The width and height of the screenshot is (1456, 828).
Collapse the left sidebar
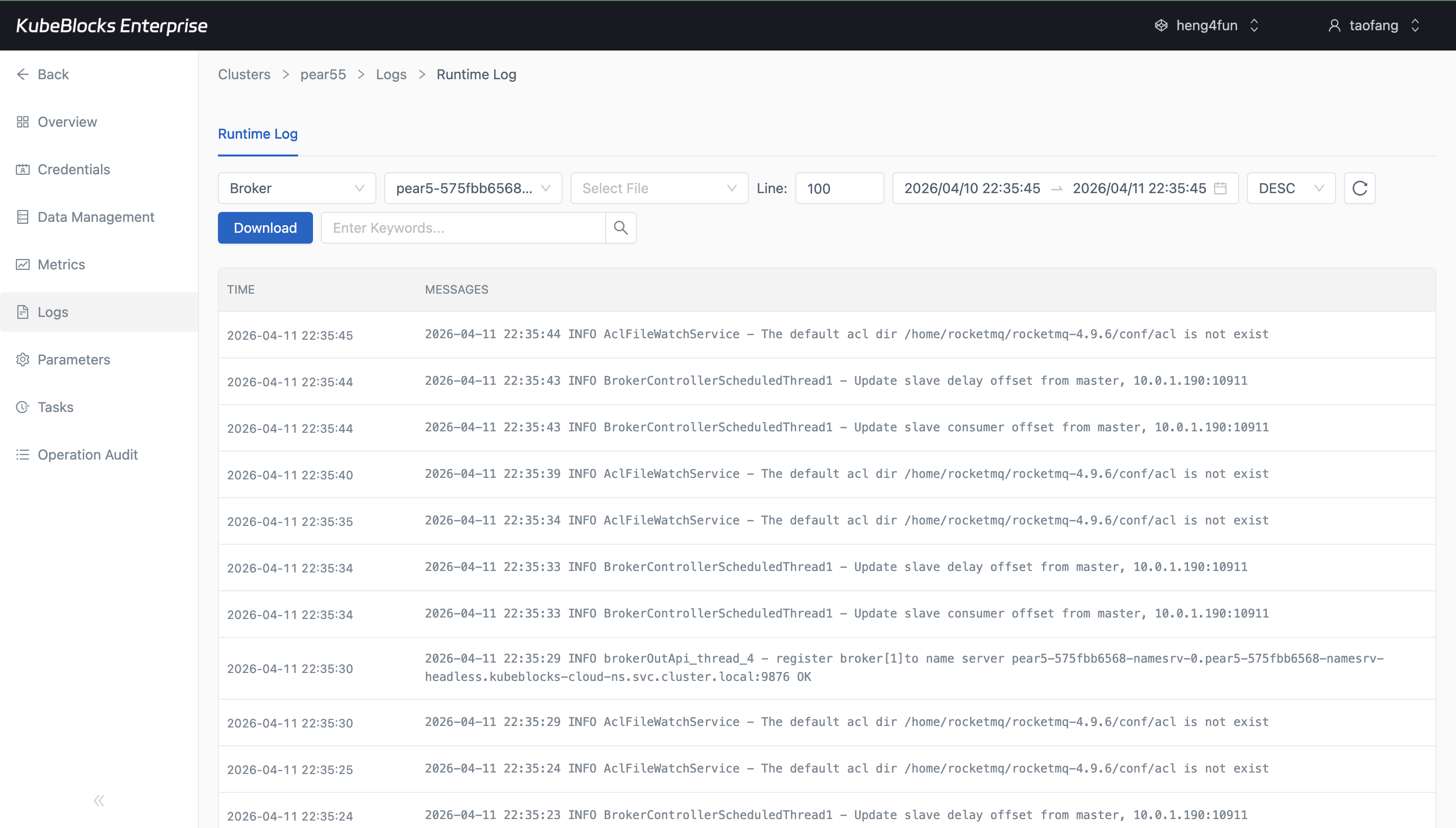coord(99,800)
